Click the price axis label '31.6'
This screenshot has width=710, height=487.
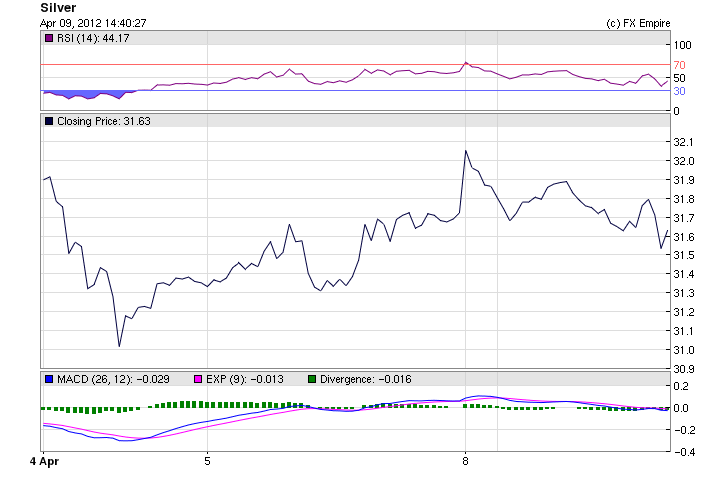684,237
